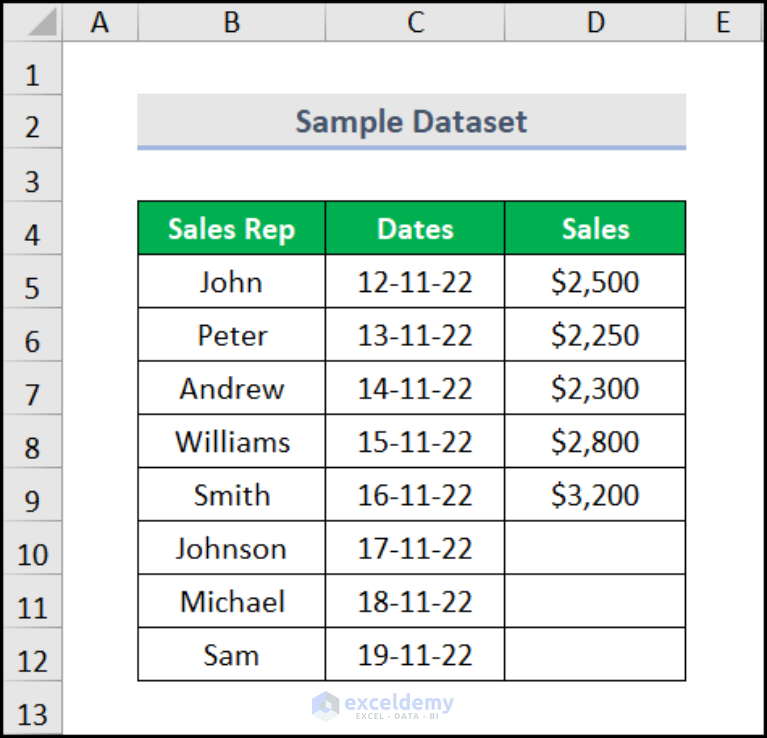Click the exceldemy watermark logo
This screenshot has width=767, height=738.
pyautogui.click(x=383, y=706)
